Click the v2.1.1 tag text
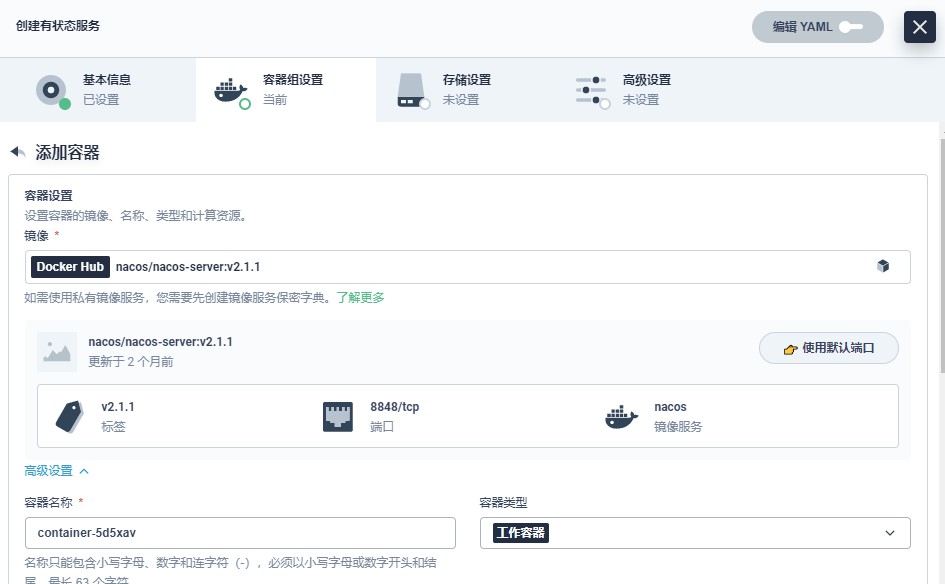Viewport: 945px width, 584px height. tap(118, 407)
